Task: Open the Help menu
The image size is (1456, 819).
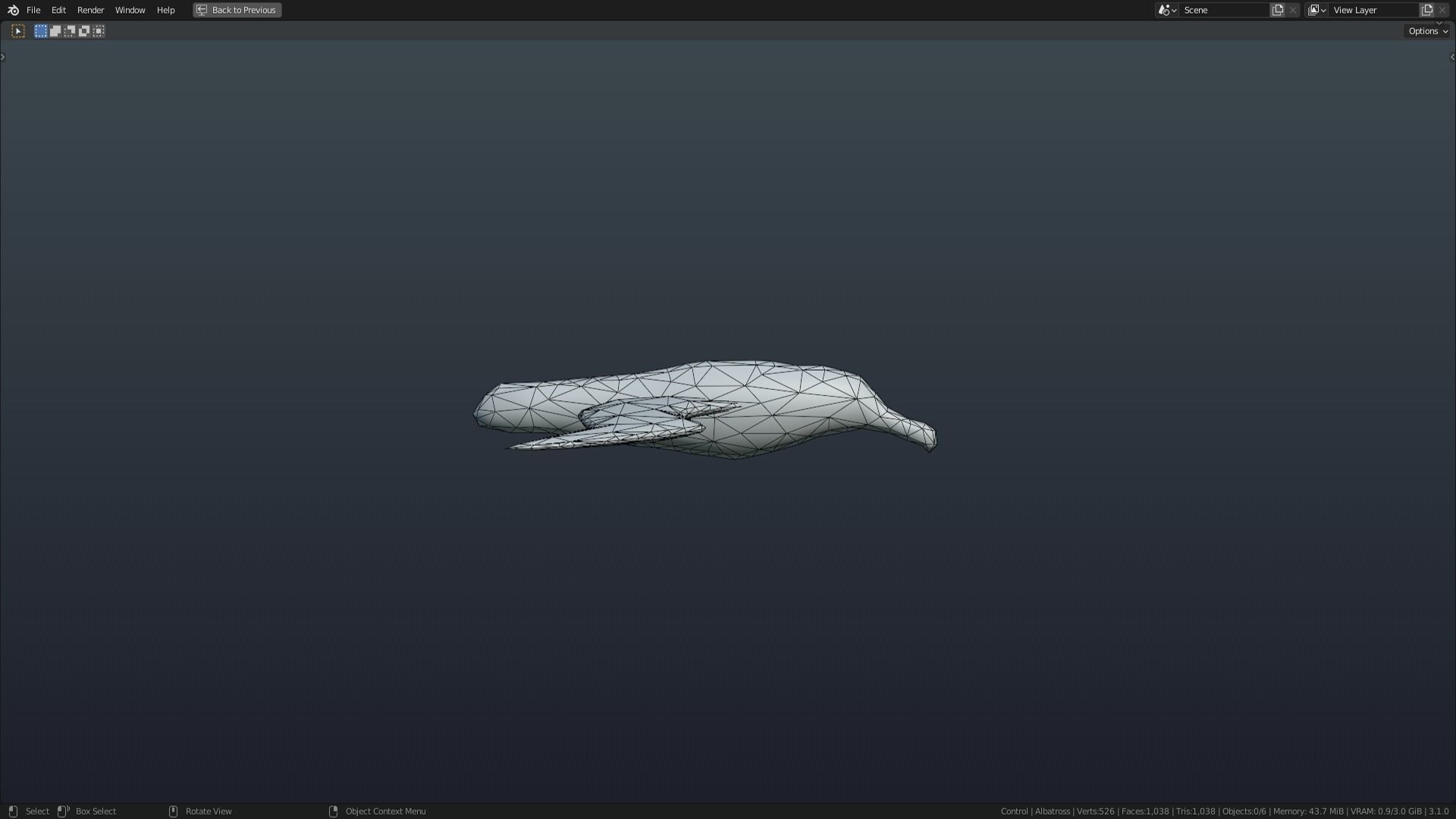Action: [165, 10]
